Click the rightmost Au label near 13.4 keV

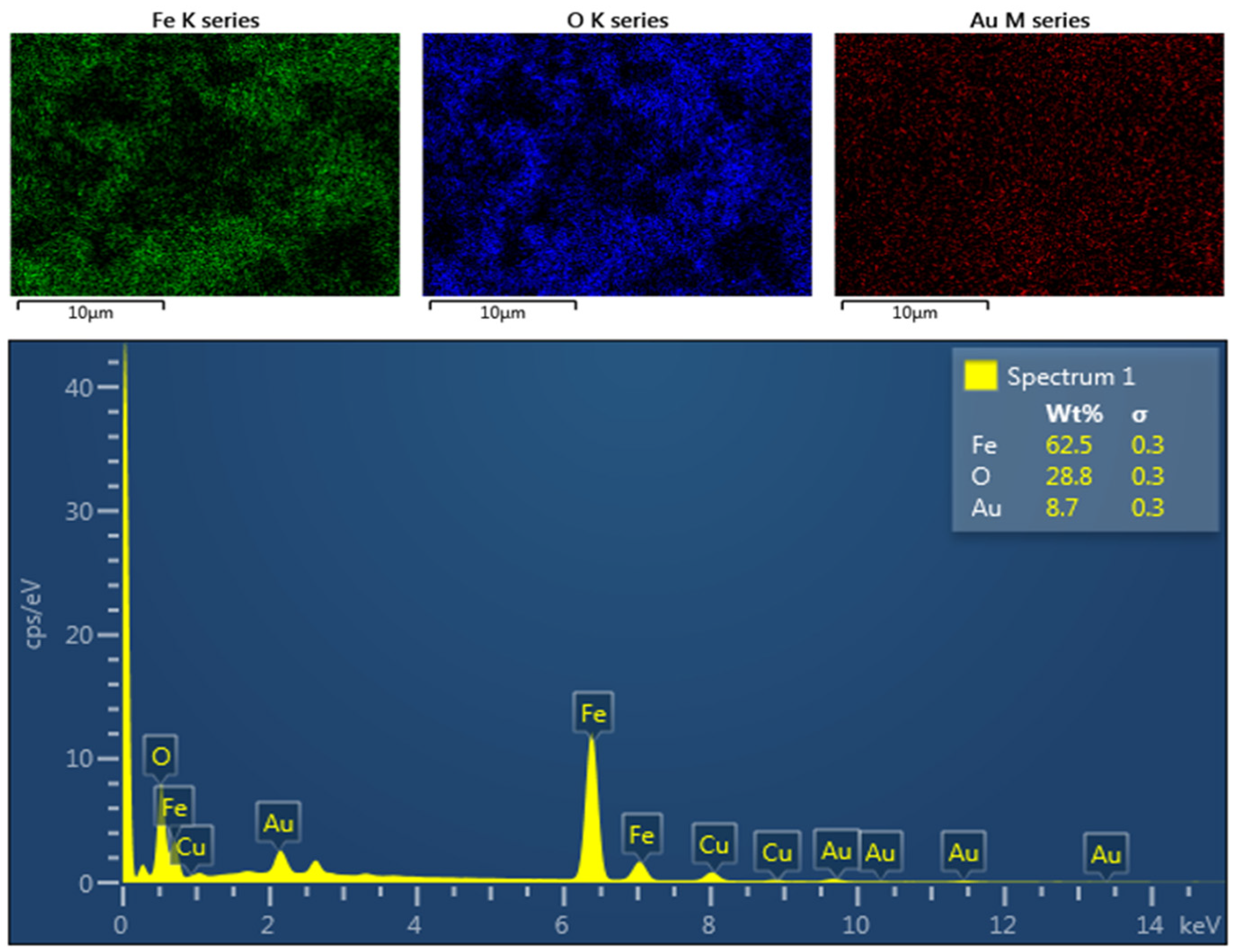click(x=1106, y=854)
